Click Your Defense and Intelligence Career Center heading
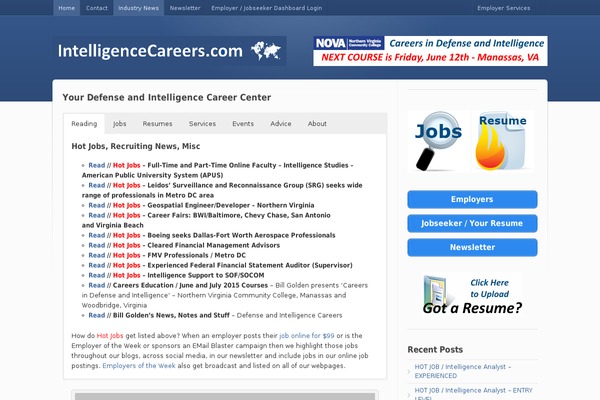This screenshot has width=600, height=400. (x=166, y=98)
